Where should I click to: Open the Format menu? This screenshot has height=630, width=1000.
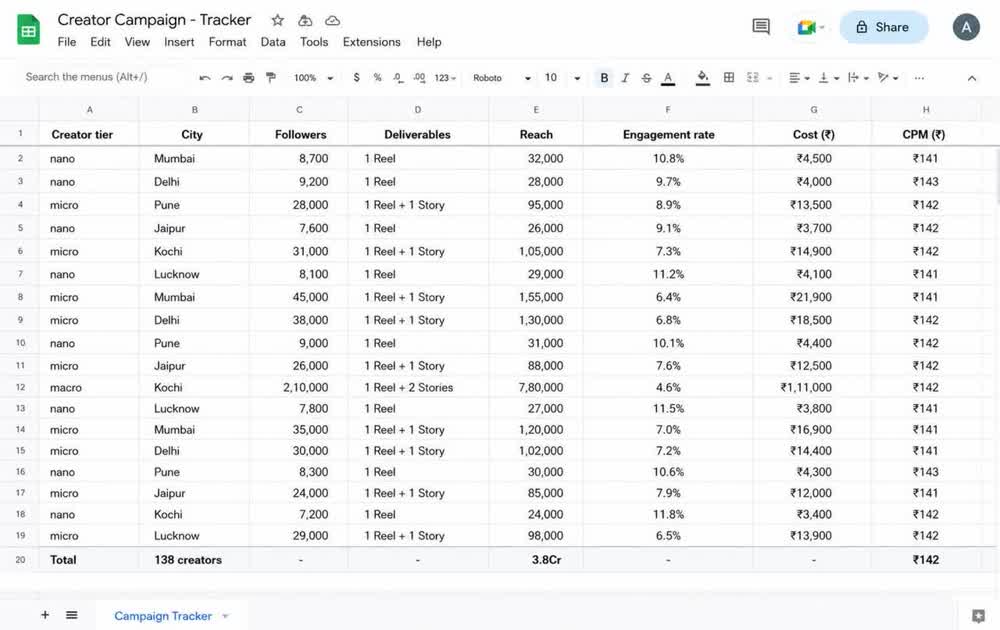227,42
